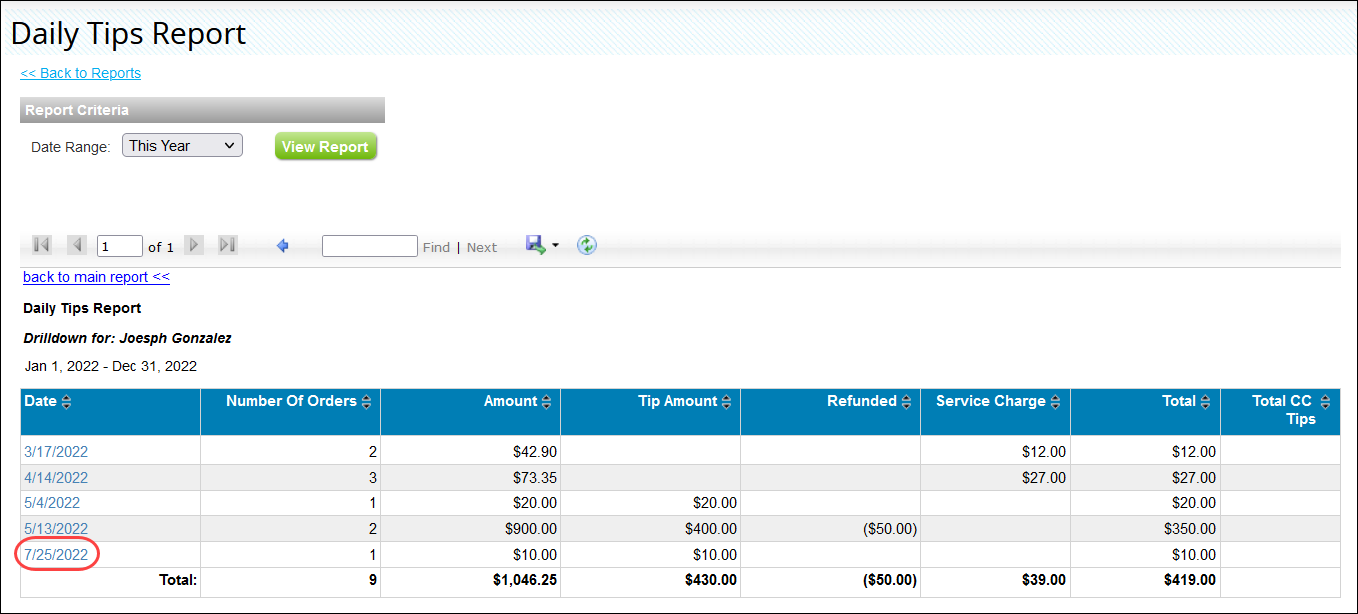The height and width of the screenshot is (614, 1358).
Task: Open the 4/14/2022 date link
Action: click(x=56, y=478)
